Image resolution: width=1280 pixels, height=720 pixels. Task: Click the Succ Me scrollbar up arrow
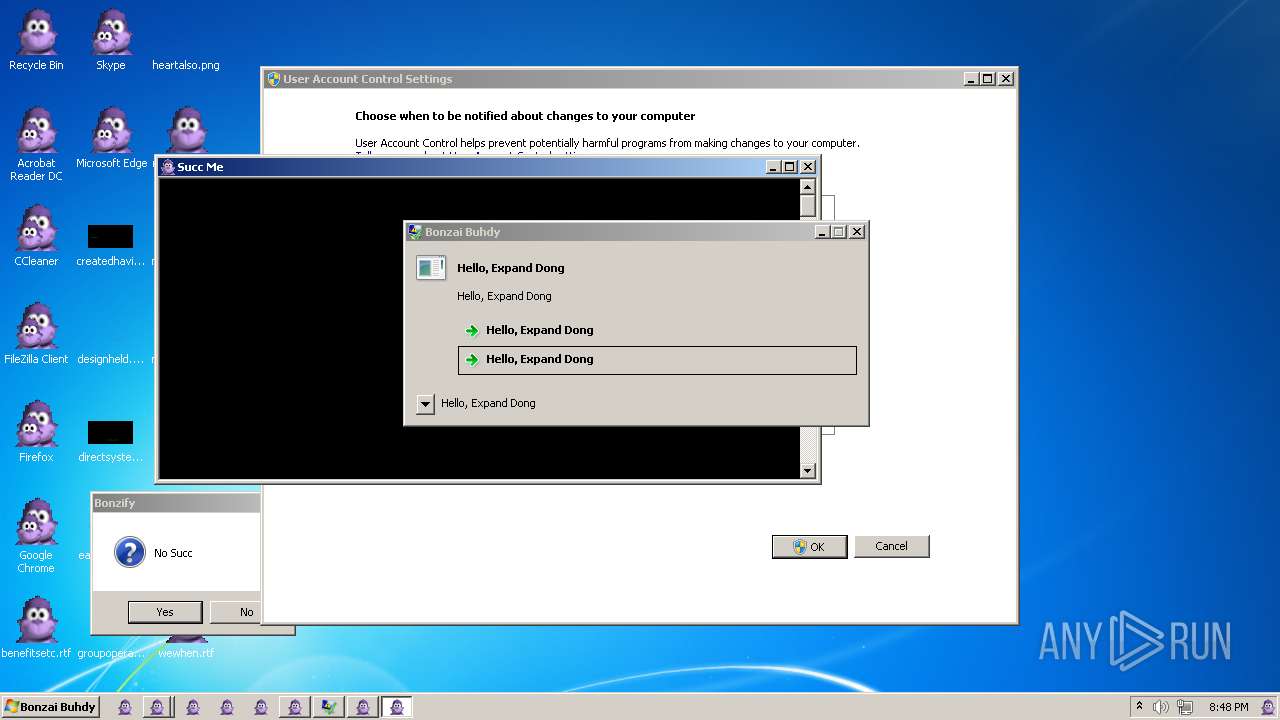click(808, 187)
